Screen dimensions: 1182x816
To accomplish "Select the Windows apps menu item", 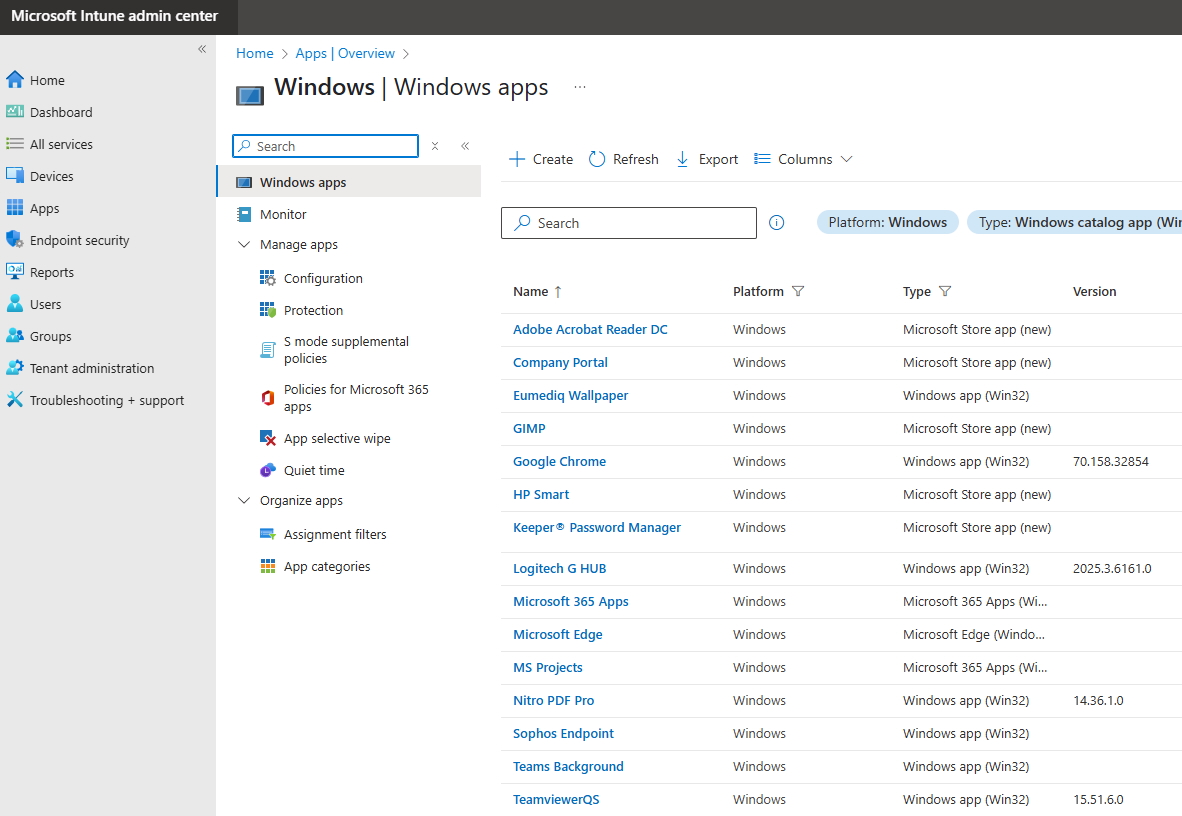I will click(x=349, y=182).
